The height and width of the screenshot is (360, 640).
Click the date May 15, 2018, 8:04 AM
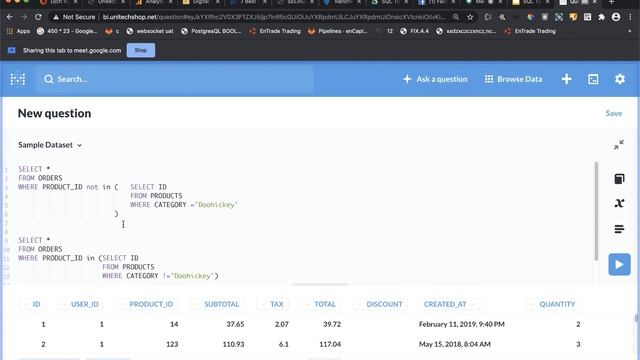click(x=455, y=344)
